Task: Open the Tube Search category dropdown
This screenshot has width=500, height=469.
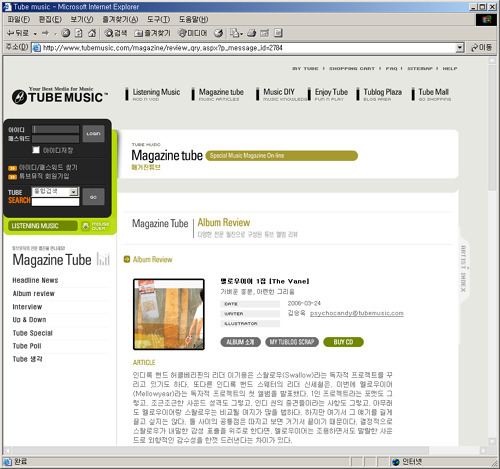Action: (x=73, y=192)
